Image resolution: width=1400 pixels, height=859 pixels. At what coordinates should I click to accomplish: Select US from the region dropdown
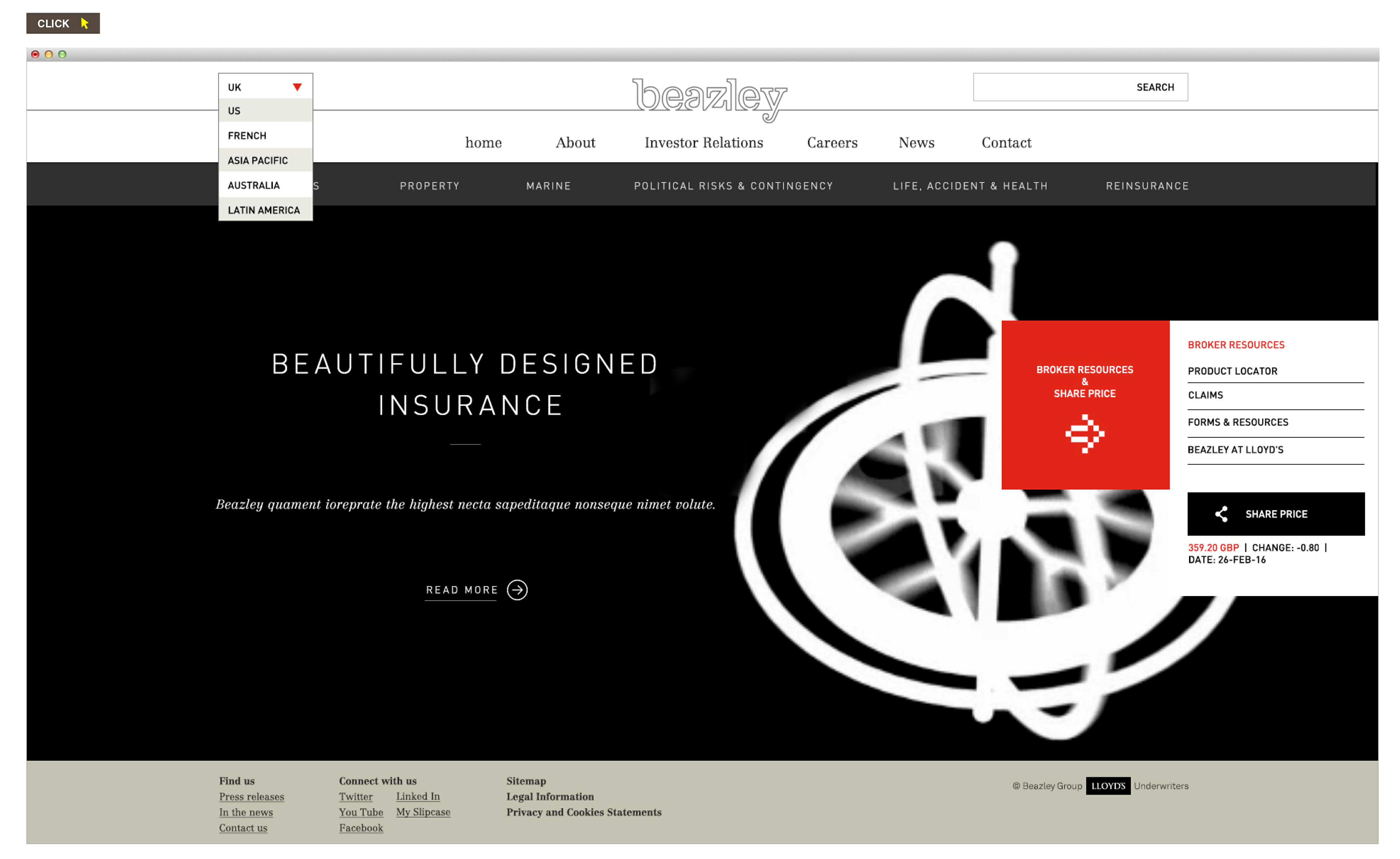tap(265, 111)
